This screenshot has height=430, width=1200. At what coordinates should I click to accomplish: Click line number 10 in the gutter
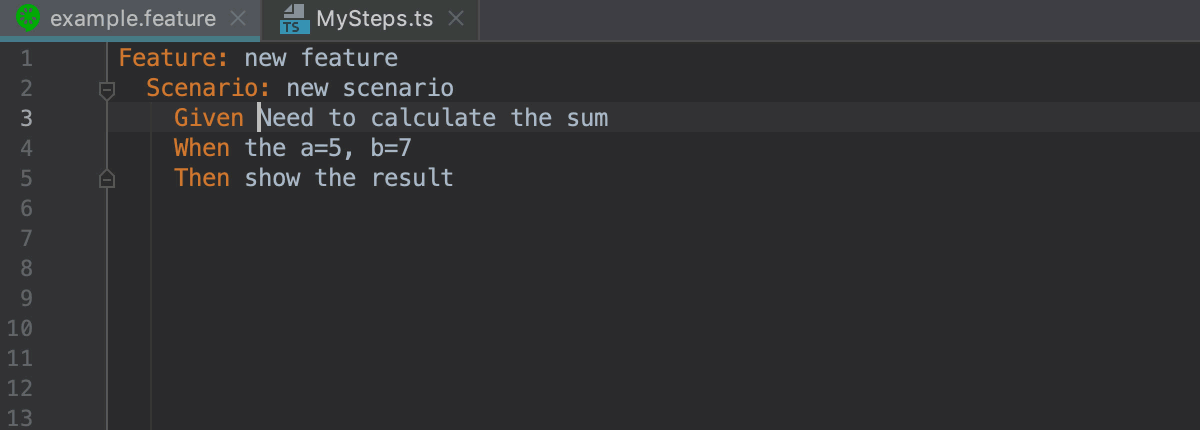(x=21, y=328)
